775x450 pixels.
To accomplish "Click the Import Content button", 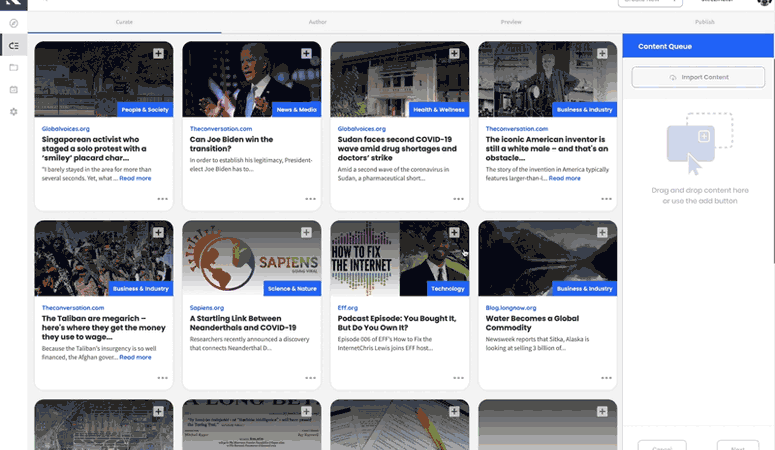I will pos(698,77).
